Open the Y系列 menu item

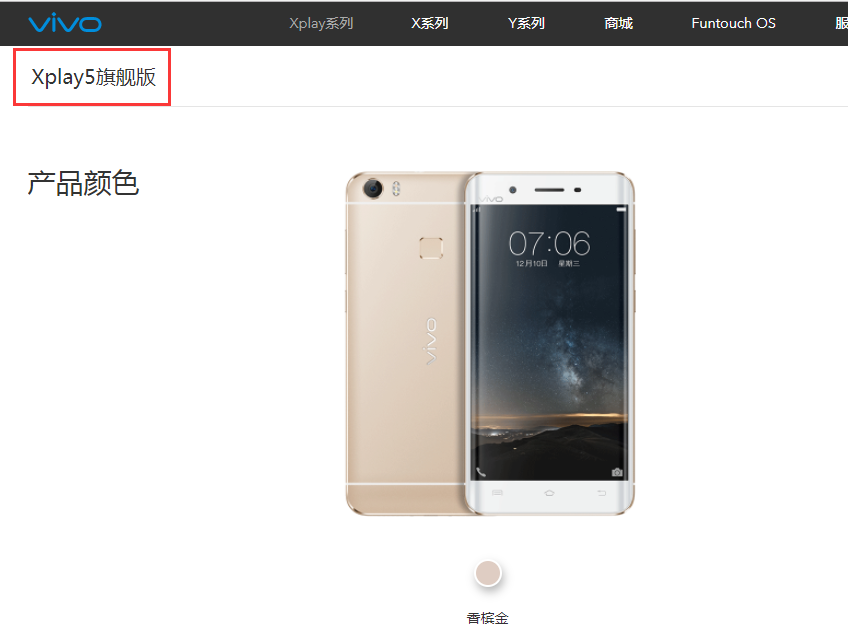(526, 23)
